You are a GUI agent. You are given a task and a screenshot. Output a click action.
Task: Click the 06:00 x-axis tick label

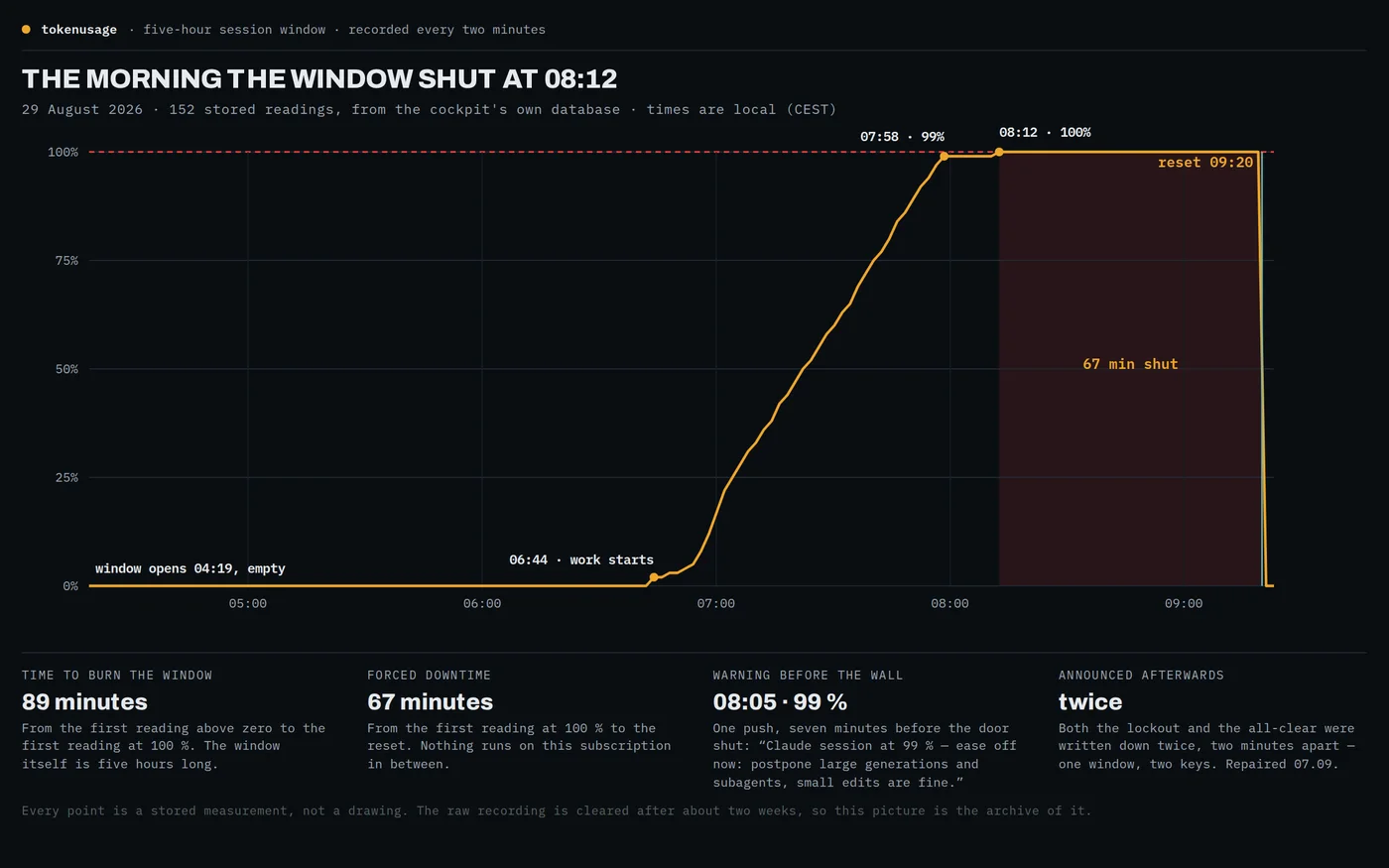[482, 603]
